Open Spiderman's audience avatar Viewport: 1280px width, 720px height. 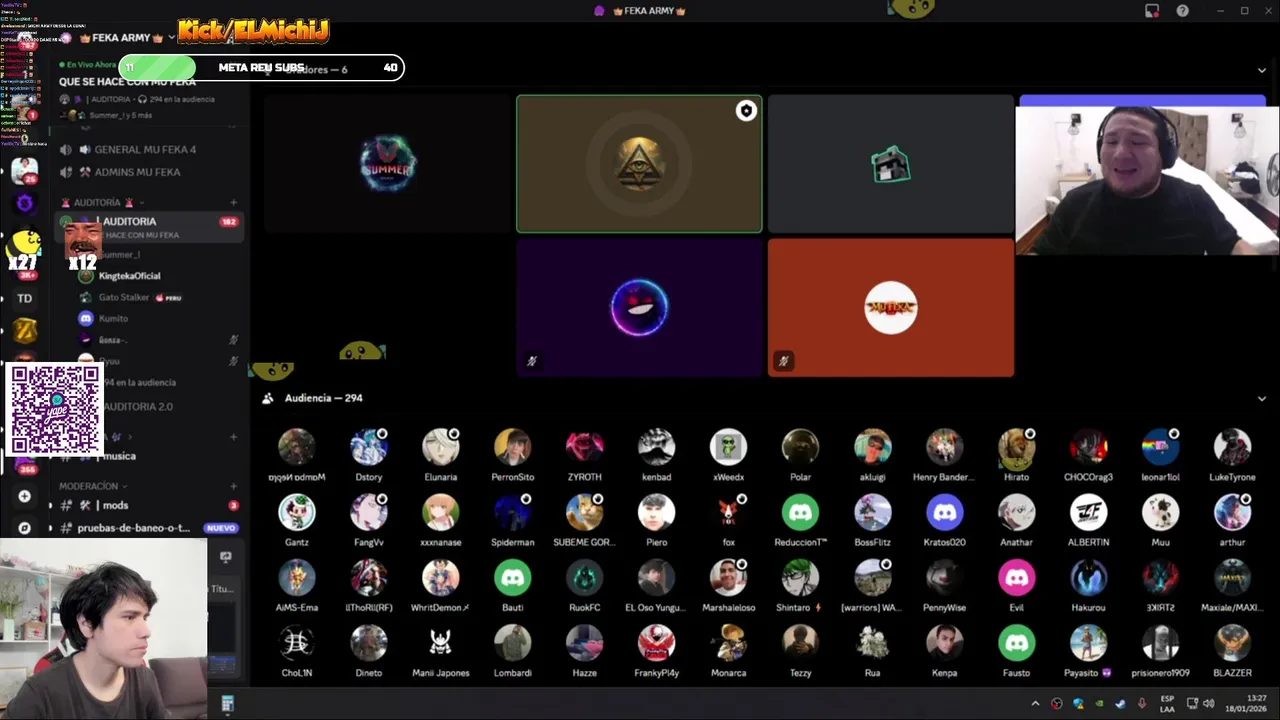pyautogui.click(x=513, y=512)
